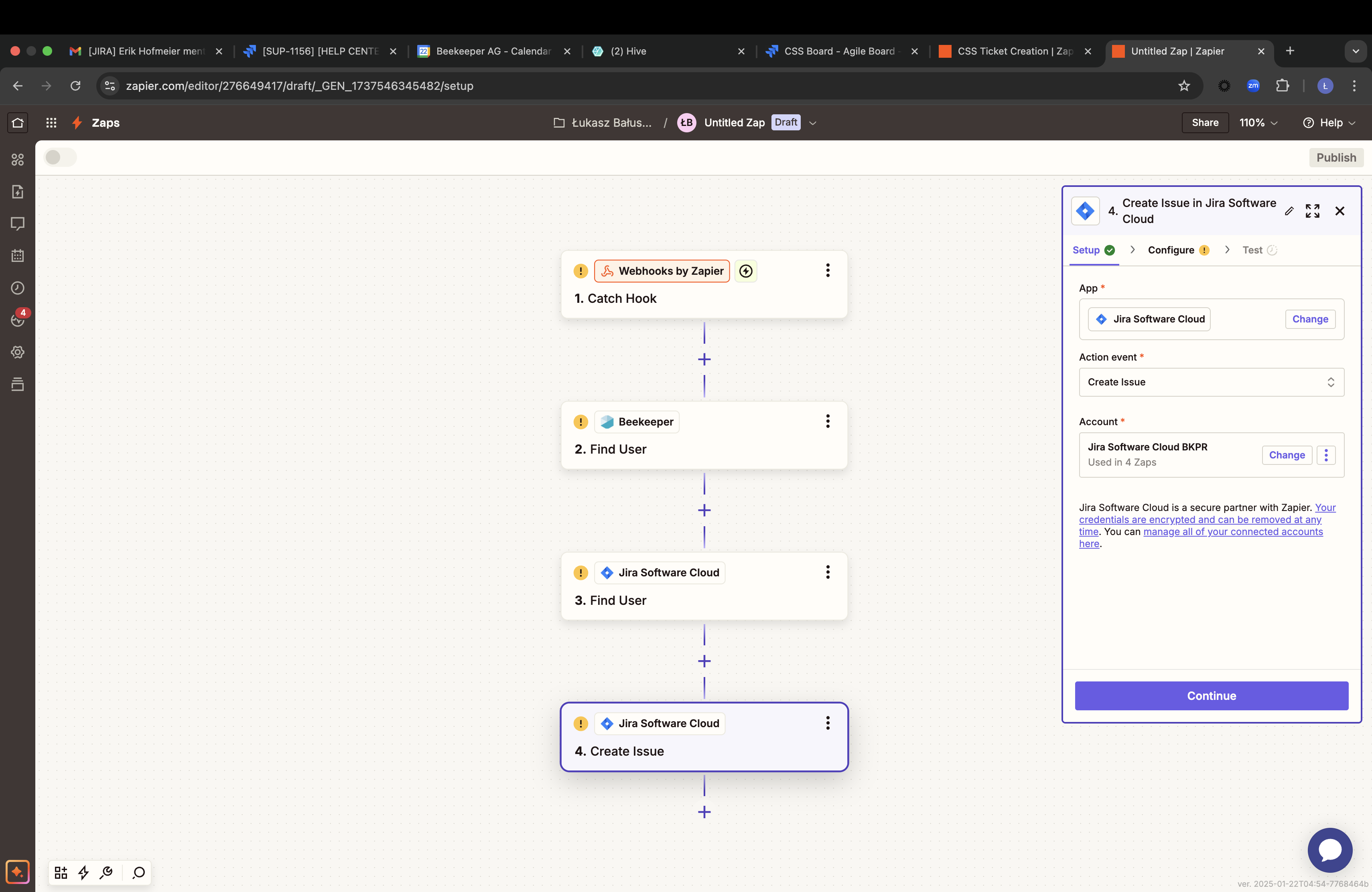This screenshot has height=892, width=1372.
Task: Open the credentials are encrypted link
Action: pos(1200,520)
